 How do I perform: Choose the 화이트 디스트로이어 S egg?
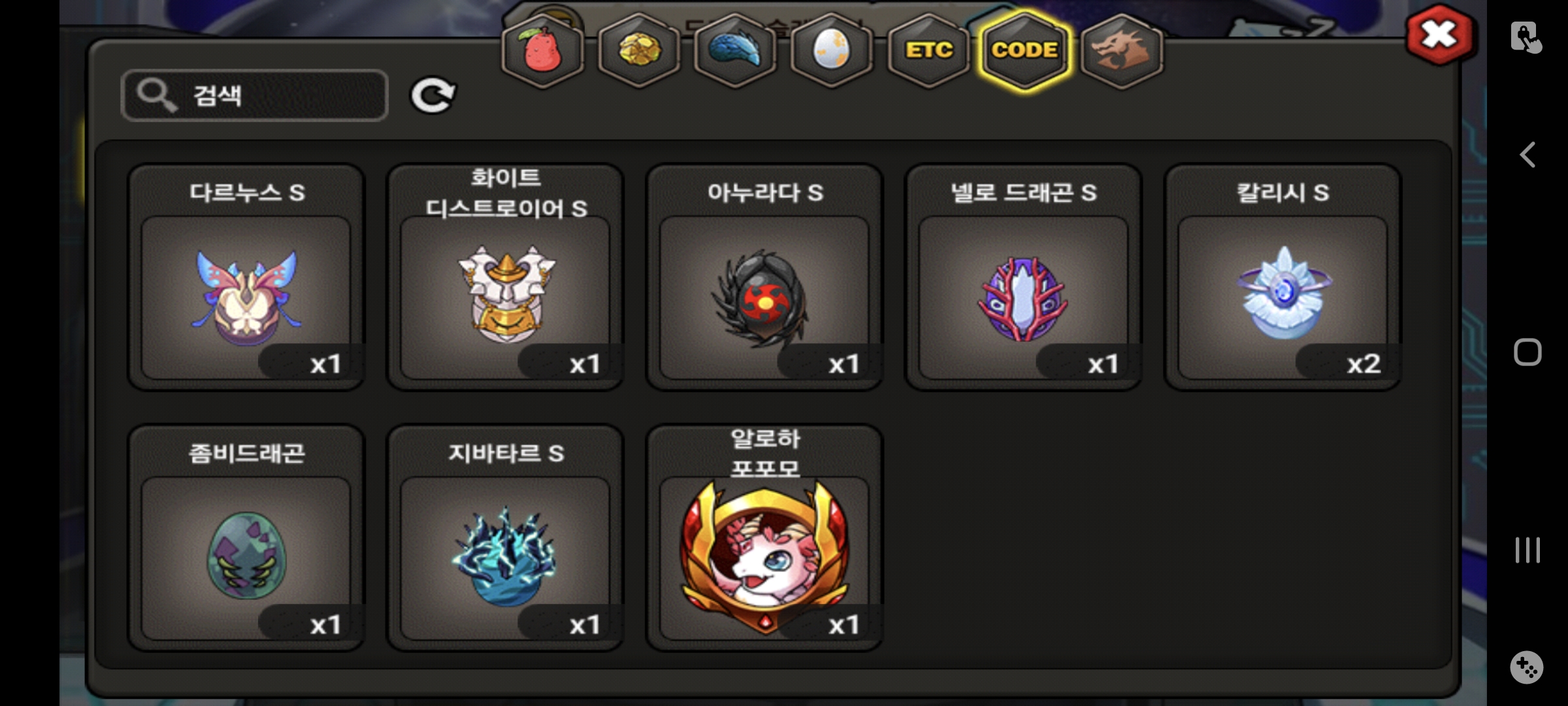(x=505, y=278)
